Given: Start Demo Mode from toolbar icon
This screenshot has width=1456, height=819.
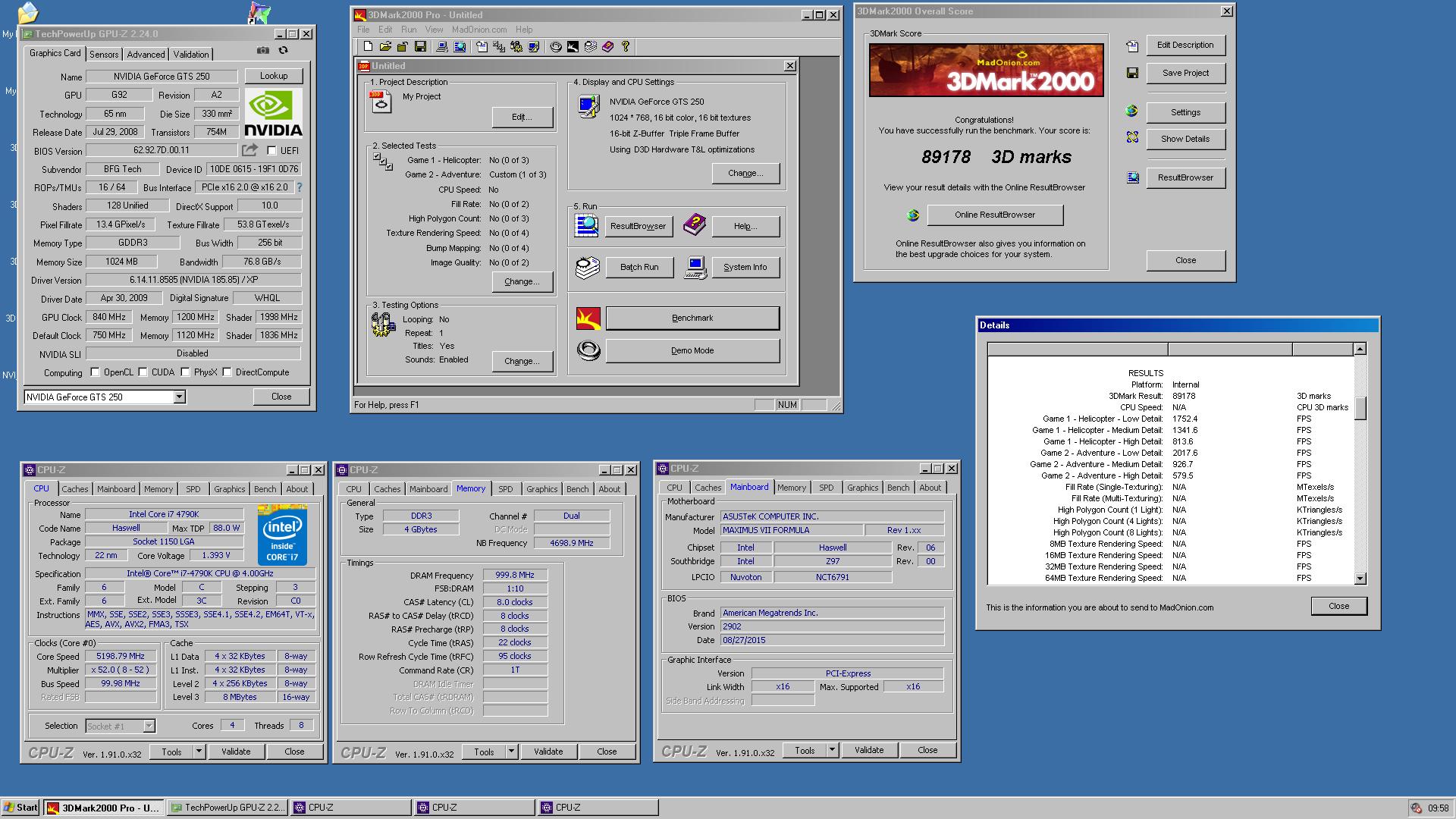Looking at the screenshot, I should click(556, 47).
